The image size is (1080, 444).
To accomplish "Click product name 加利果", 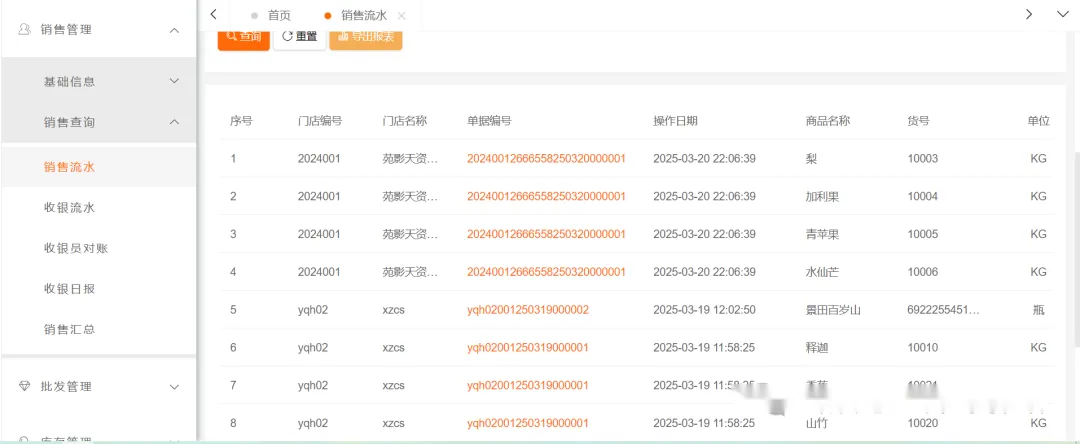I will [x=822, y=196].
